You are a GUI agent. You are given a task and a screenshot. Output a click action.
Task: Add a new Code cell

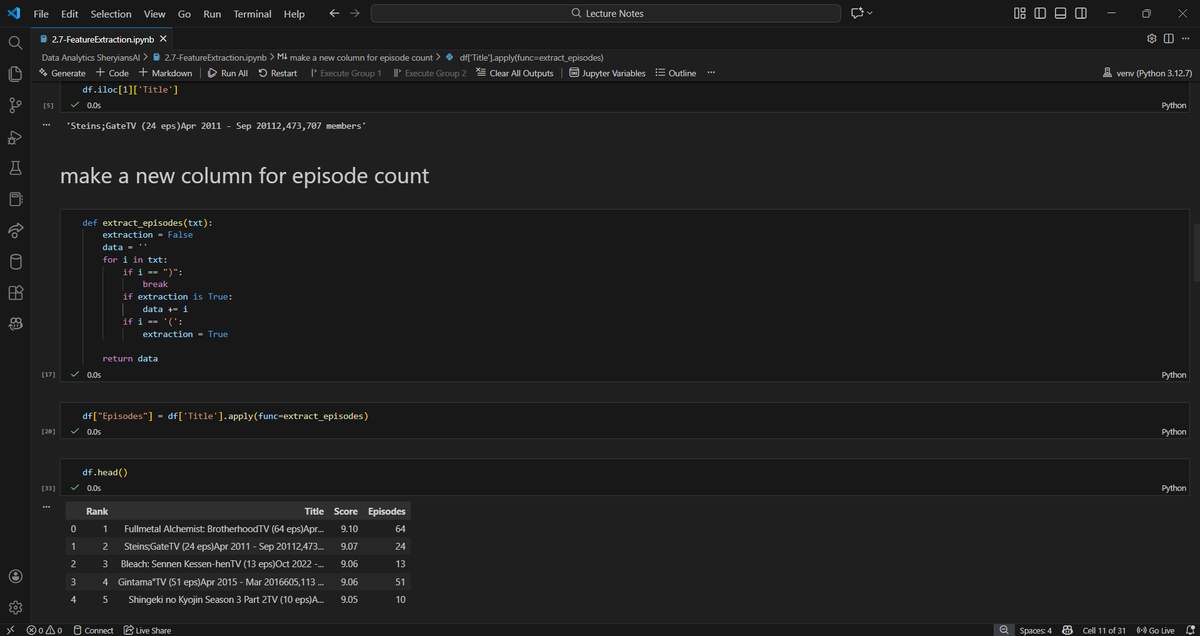coord(112,73)
